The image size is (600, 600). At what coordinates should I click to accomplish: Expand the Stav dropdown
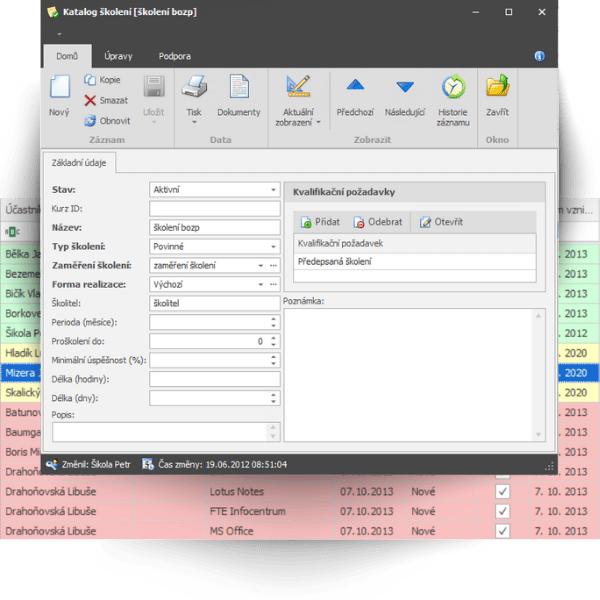[x=273, y=189]
